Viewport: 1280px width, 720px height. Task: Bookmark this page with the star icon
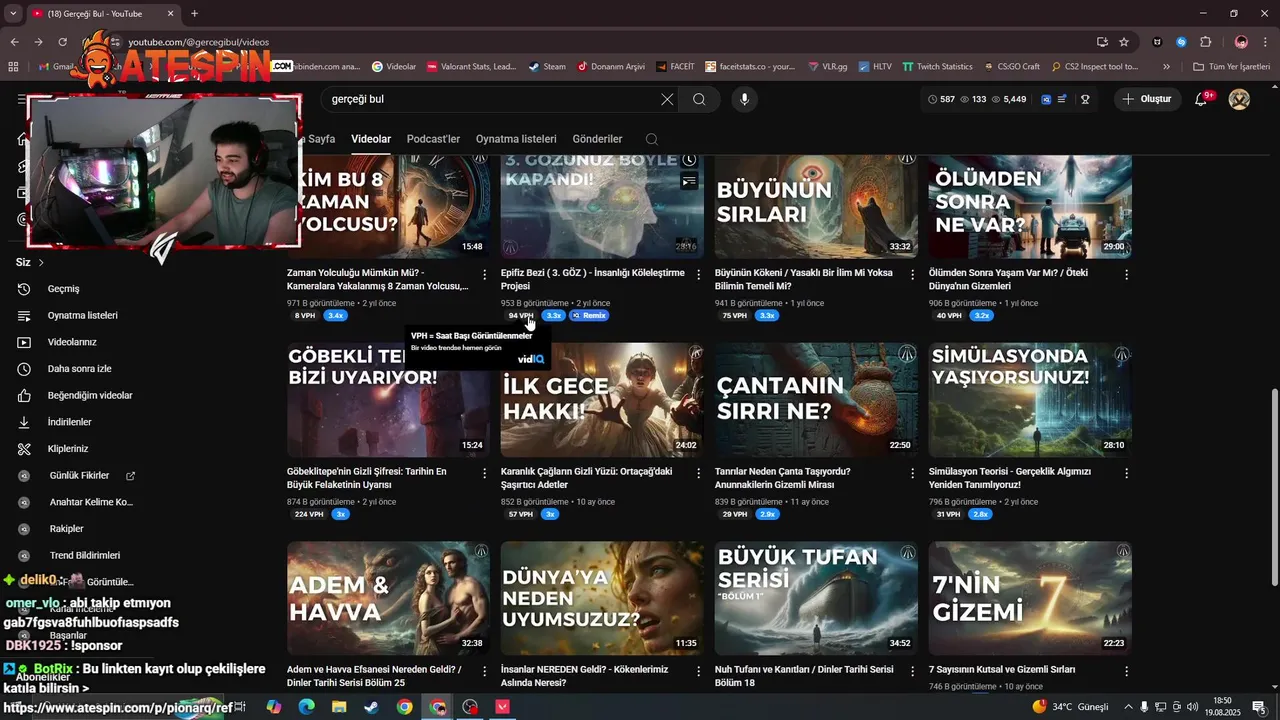(1124, 42)
